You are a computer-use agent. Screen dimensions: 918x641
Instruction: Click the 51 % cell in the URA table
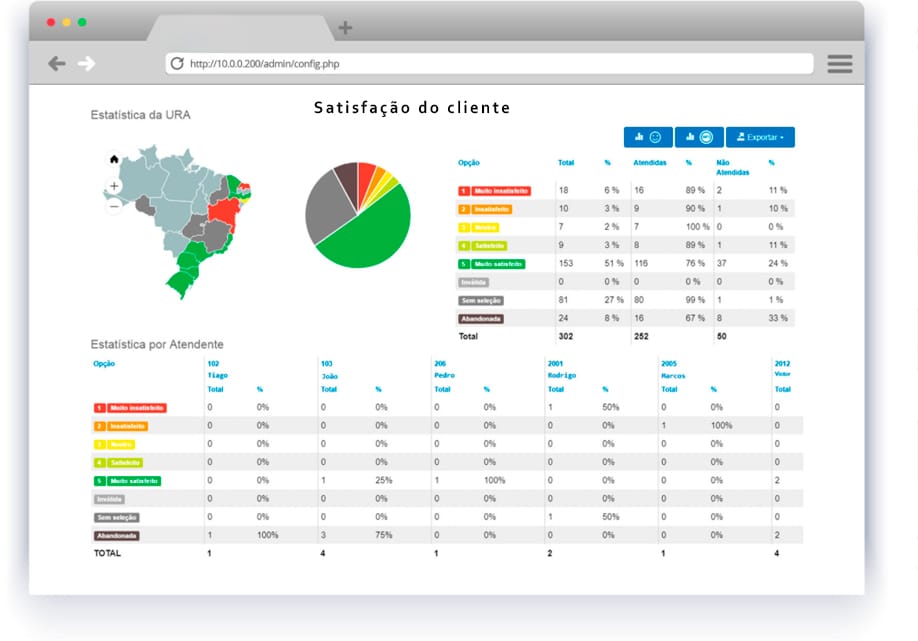[x=614, y=263]
